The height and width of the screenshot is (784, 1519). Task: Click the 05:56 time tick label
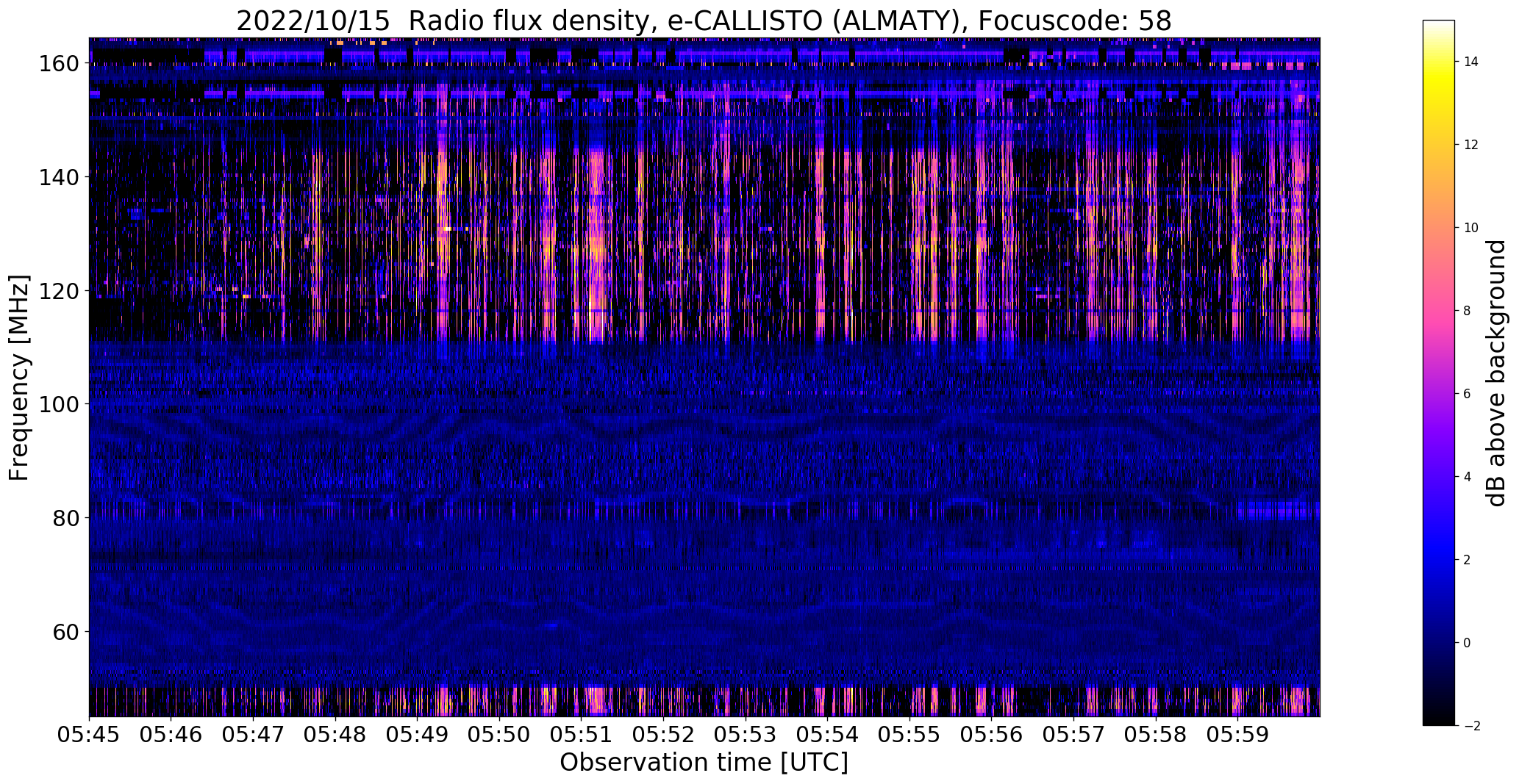tap(992, 733)
